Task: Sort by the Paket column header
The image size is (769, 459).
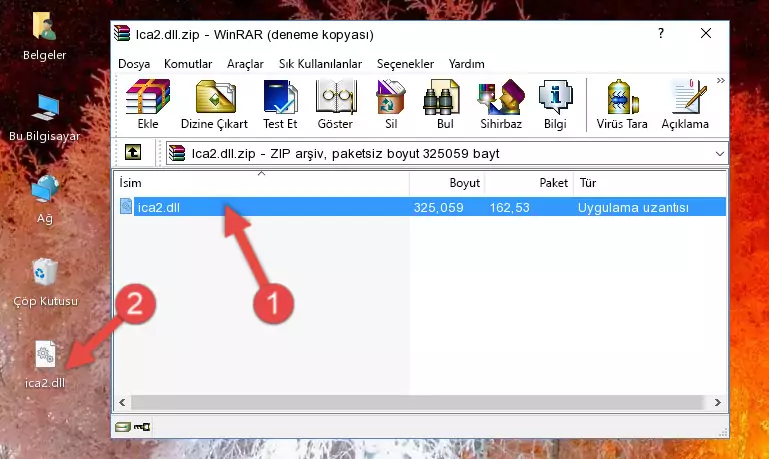Action: click(529, 183)
